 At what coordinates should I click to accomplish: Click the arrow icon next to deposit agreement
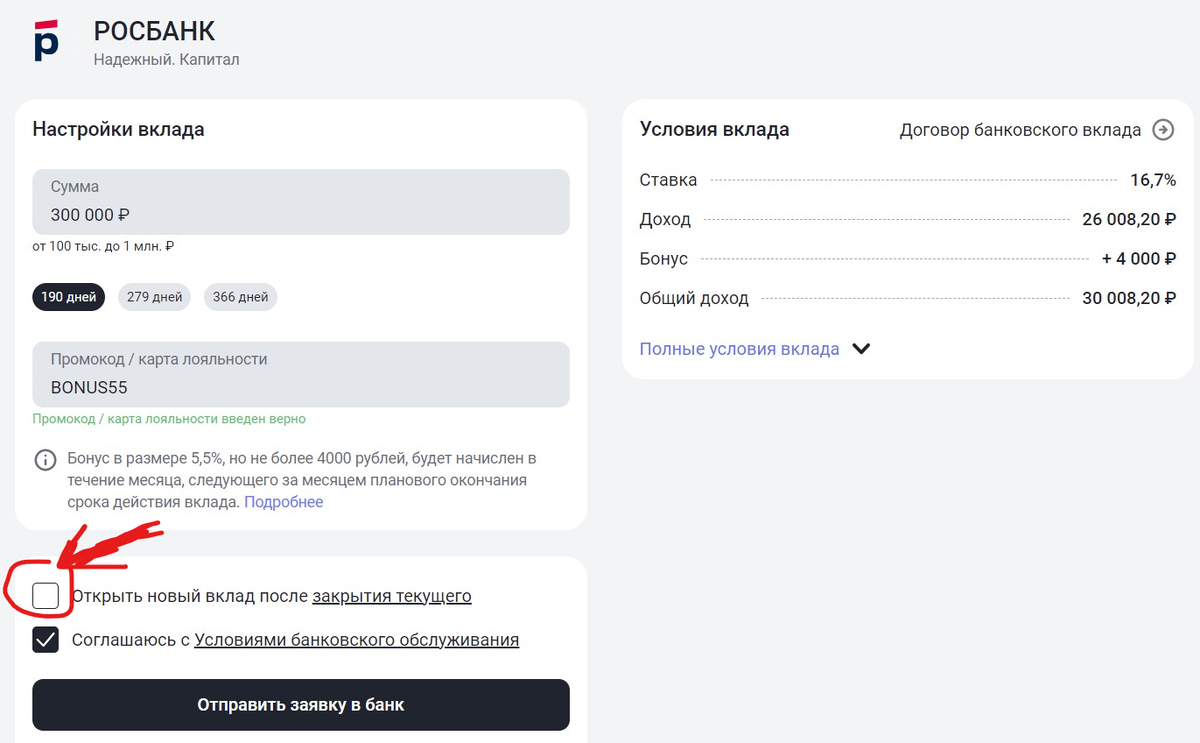pos(1163,130)
